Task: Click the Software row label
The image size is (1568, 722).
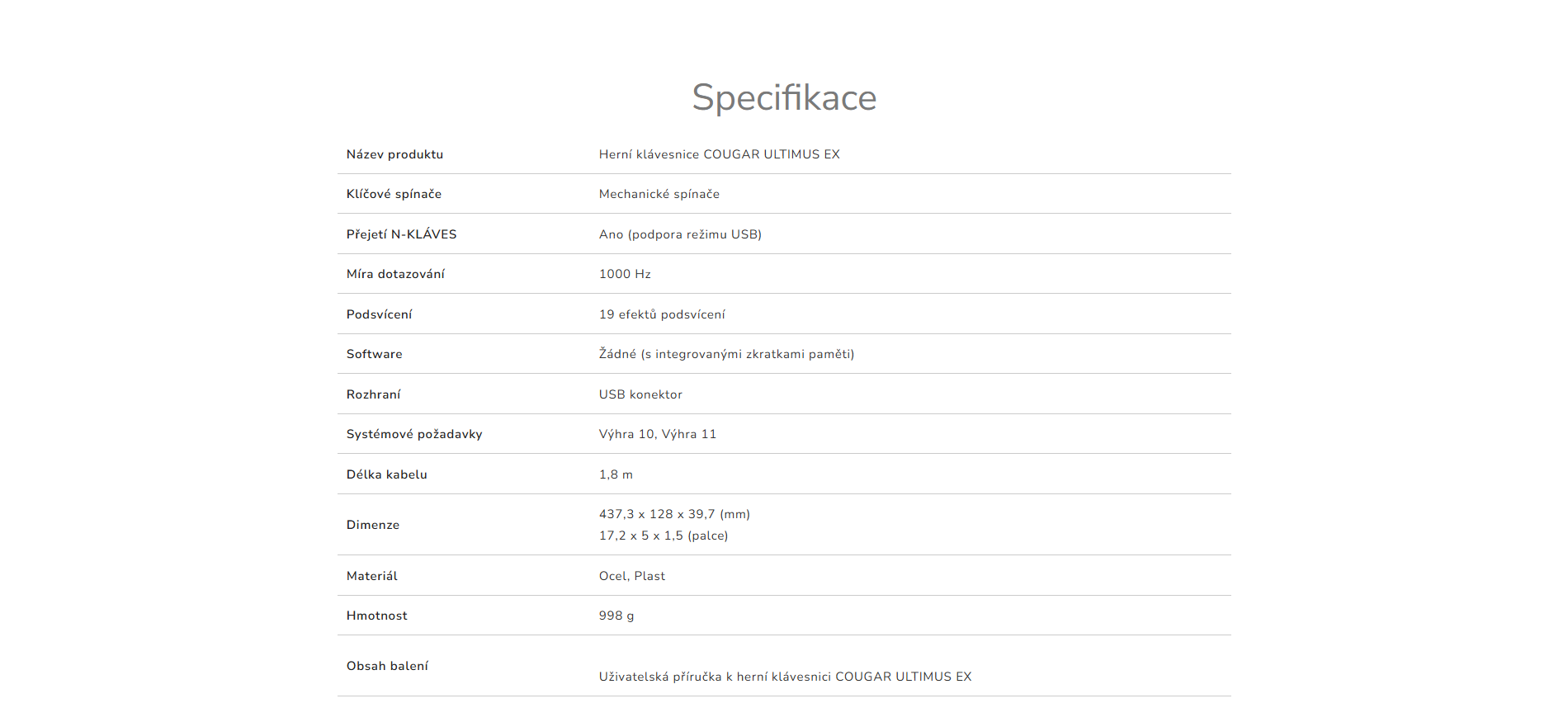Action: [x=374, y=354]
